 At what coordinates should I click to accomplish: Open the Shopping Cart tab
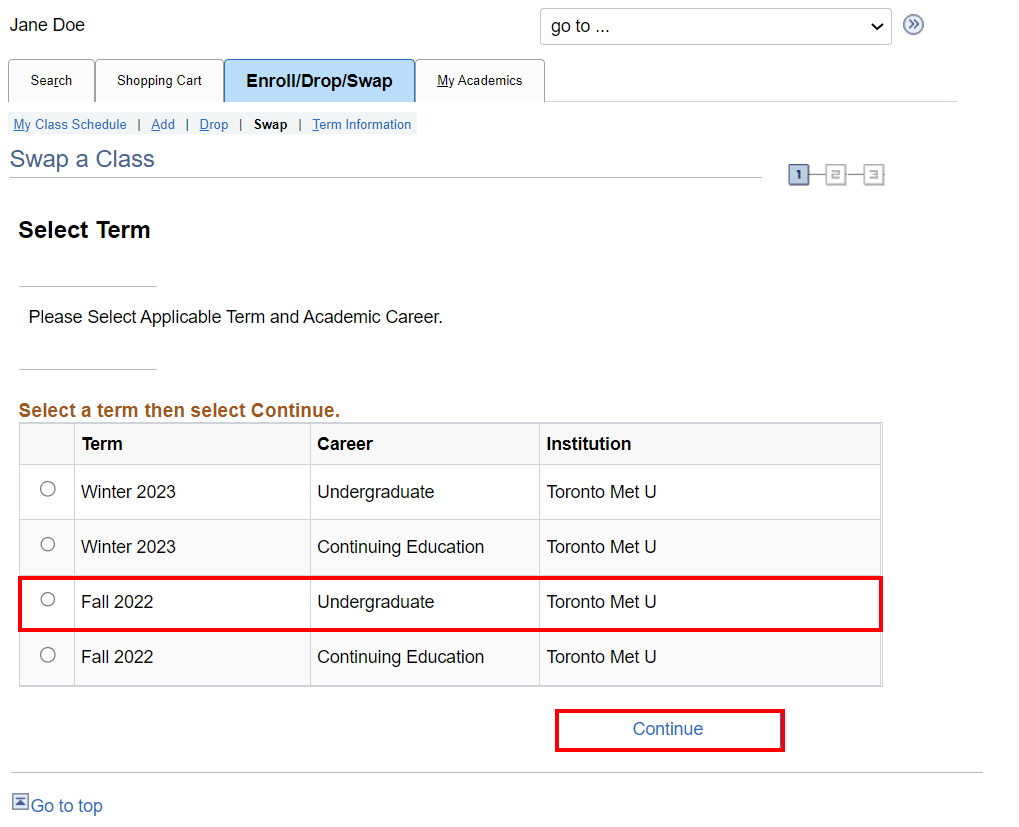click(159, 81)
